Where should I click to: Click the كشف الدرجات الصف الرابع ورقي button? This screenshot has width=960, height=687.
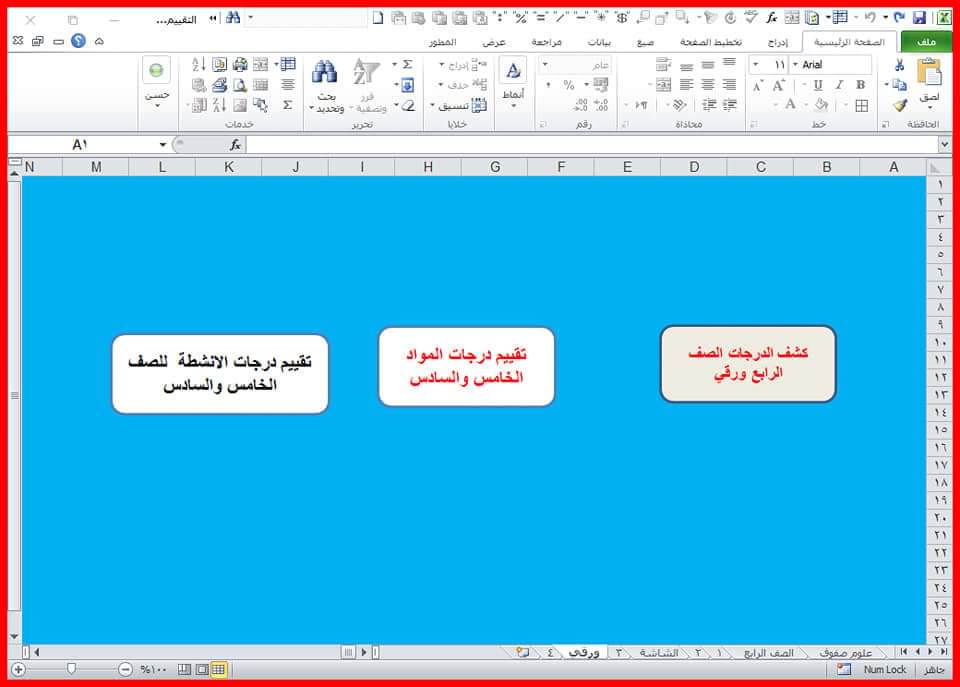(748, 364)
